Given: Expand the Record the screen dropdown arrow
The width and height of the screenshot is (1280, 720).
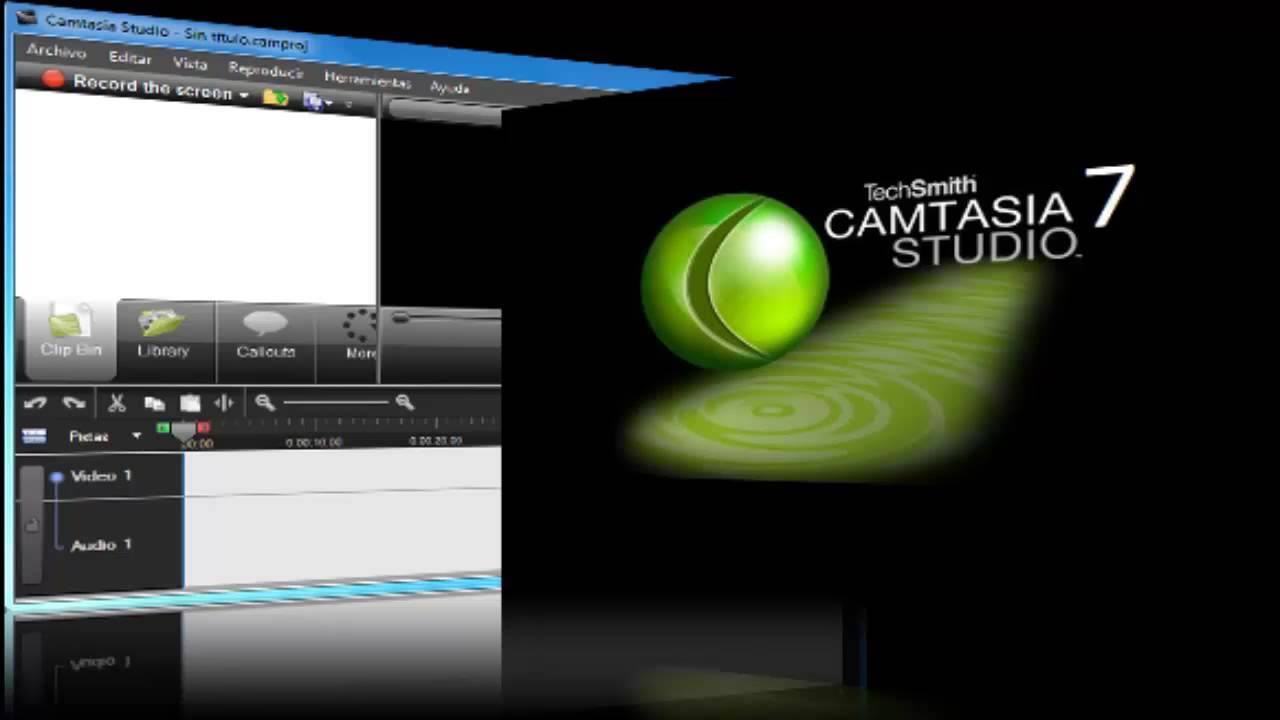Looking at the screenshot, I should tap(243, 95).
